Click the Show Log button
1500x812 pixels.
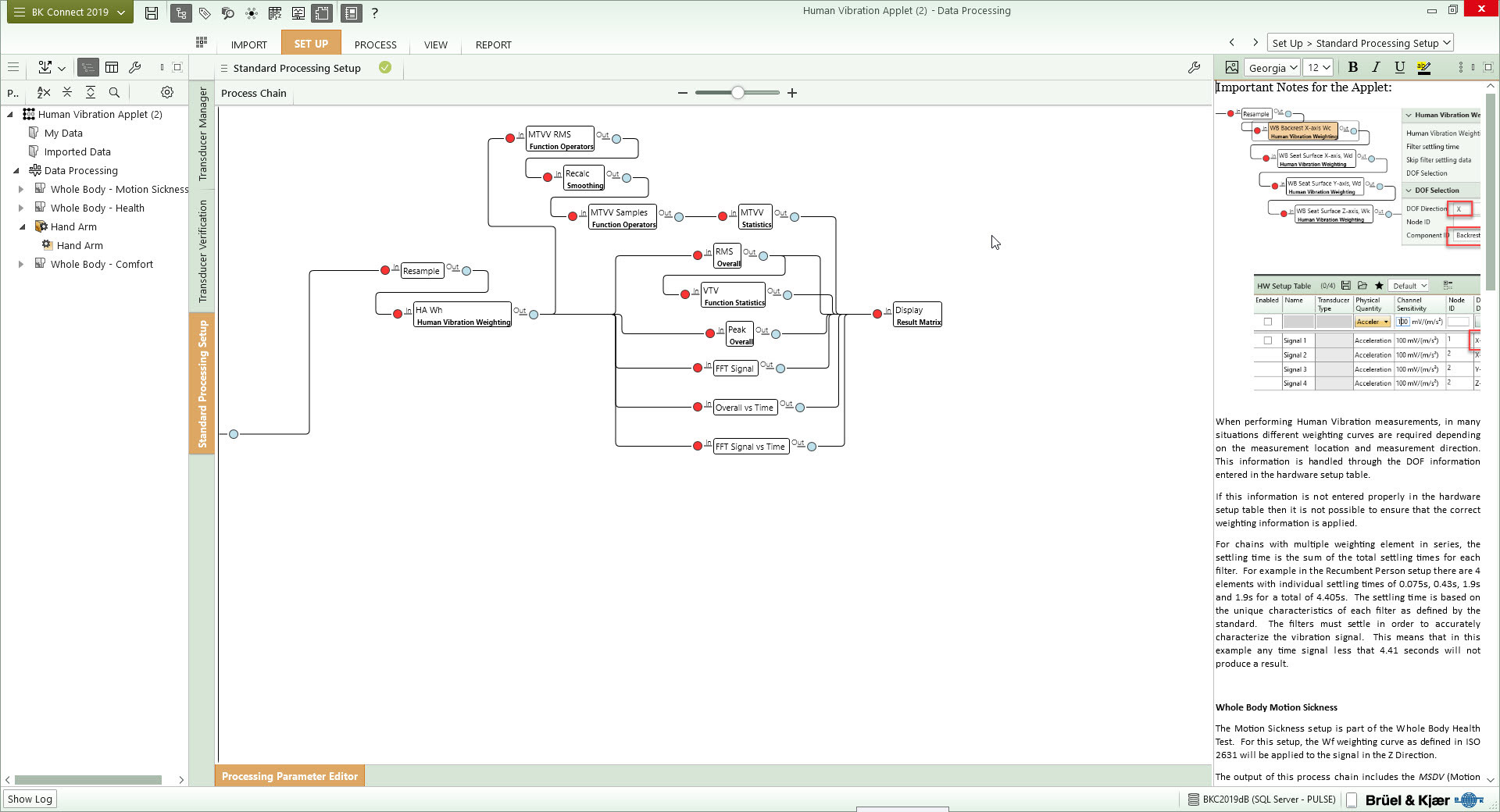30,799
